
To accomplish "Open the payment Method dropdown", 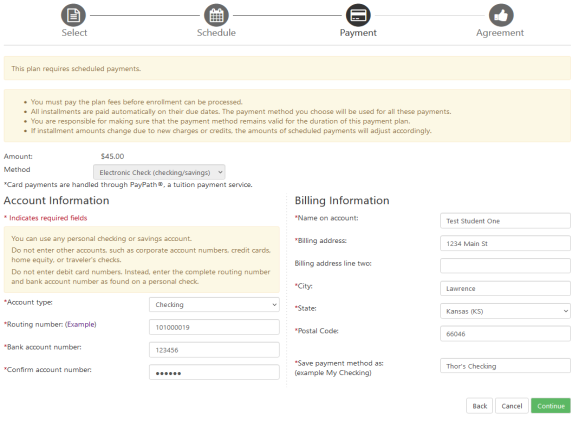I will (159, 172).
